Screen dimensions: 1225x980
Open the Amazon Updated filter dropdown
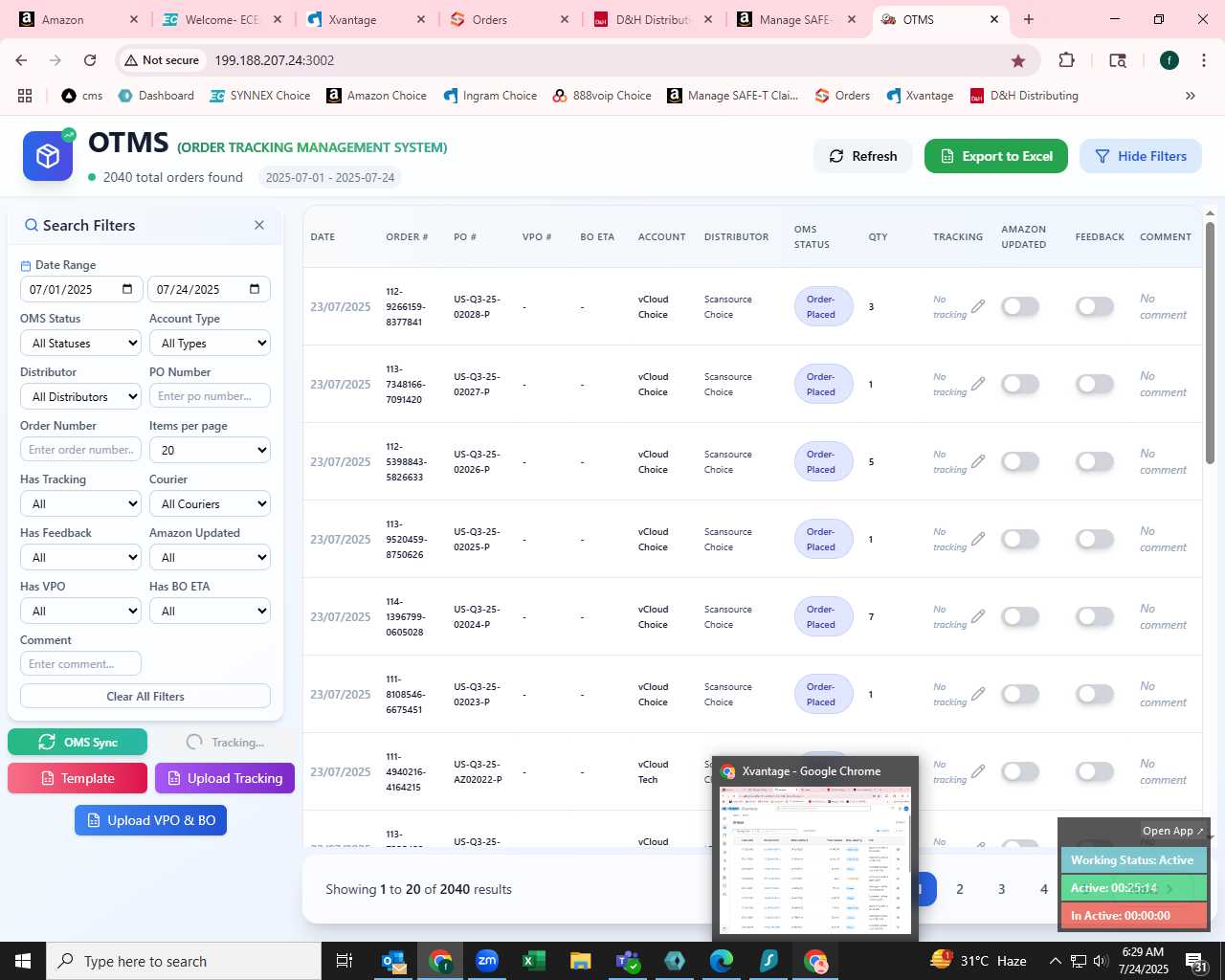tap(210, 557)
